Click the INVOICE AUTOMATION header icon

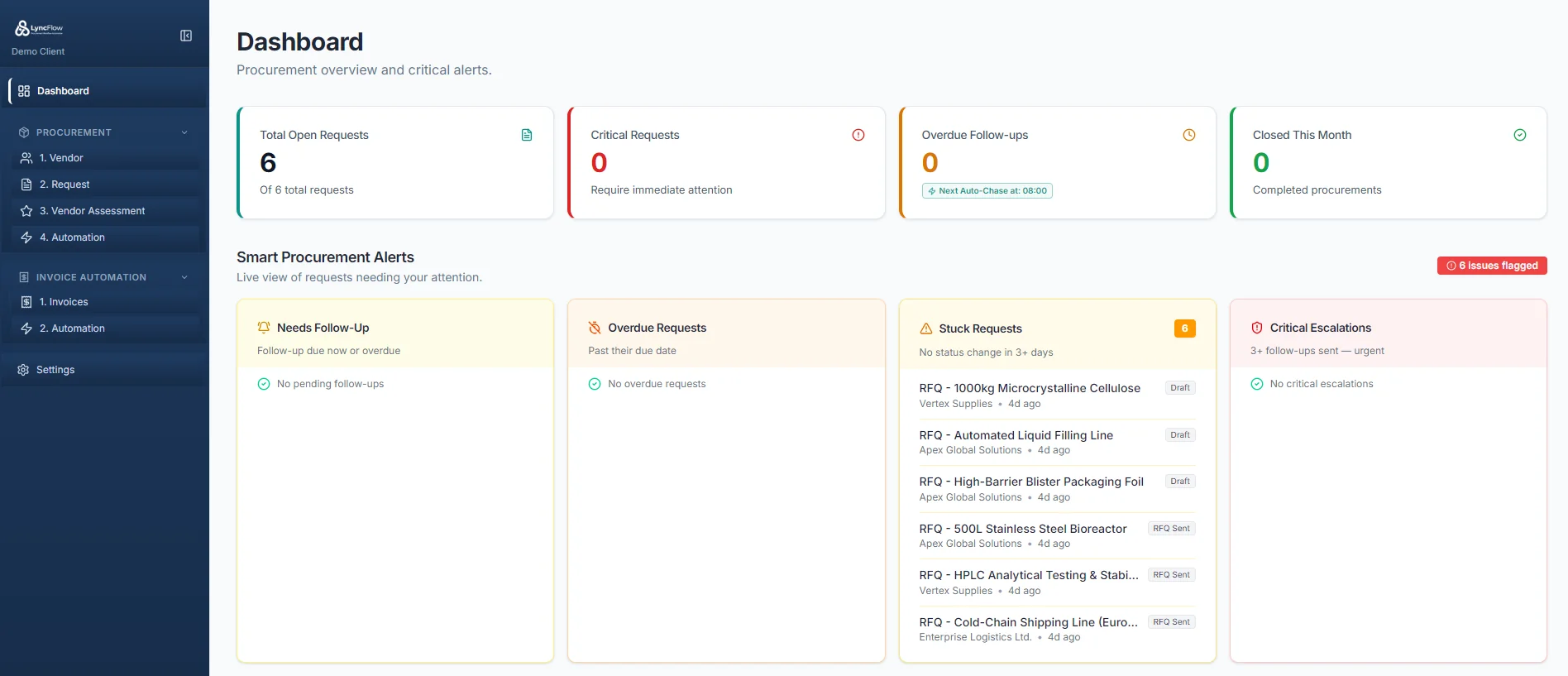24,277
